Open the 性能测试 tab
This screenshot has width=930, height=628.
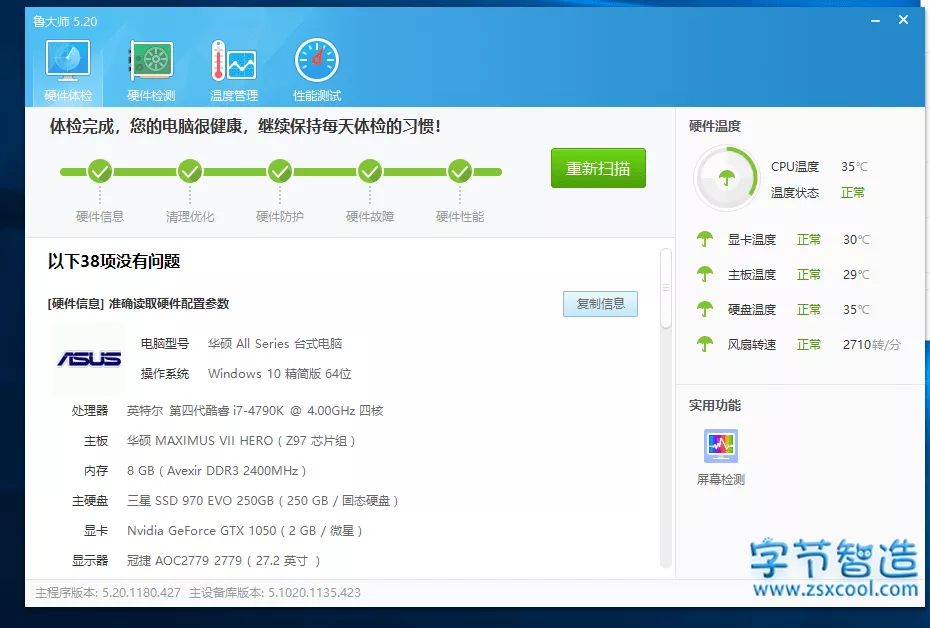point(316,67)
